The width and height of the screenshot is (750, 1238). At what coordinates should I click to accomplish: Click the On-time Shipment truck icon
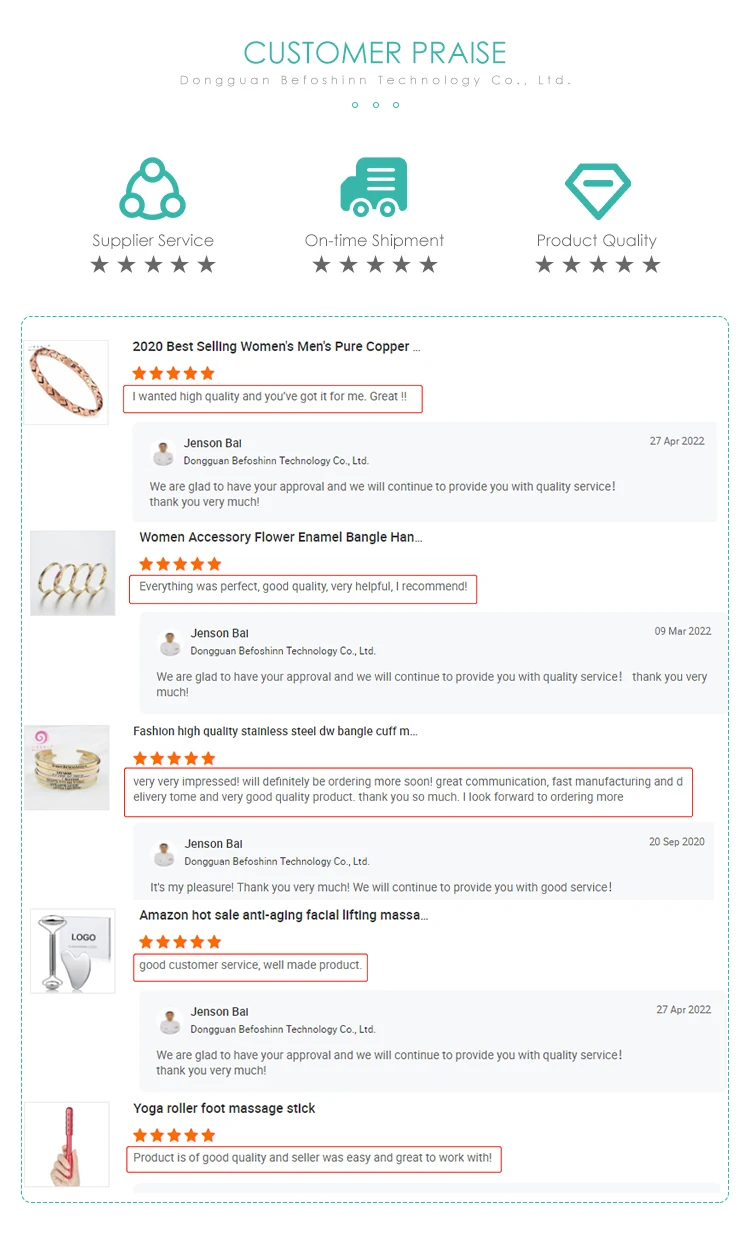[x=374, y=186]
